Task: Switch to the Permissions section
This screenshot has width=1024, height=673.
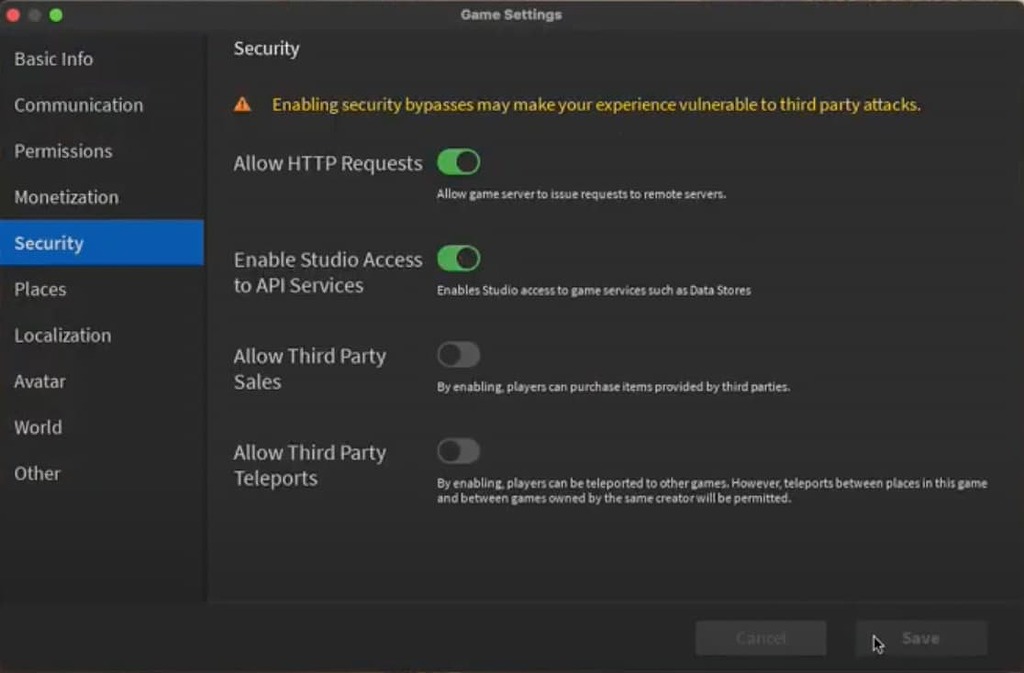Action: pyautogui.click(x=63, y=151)
